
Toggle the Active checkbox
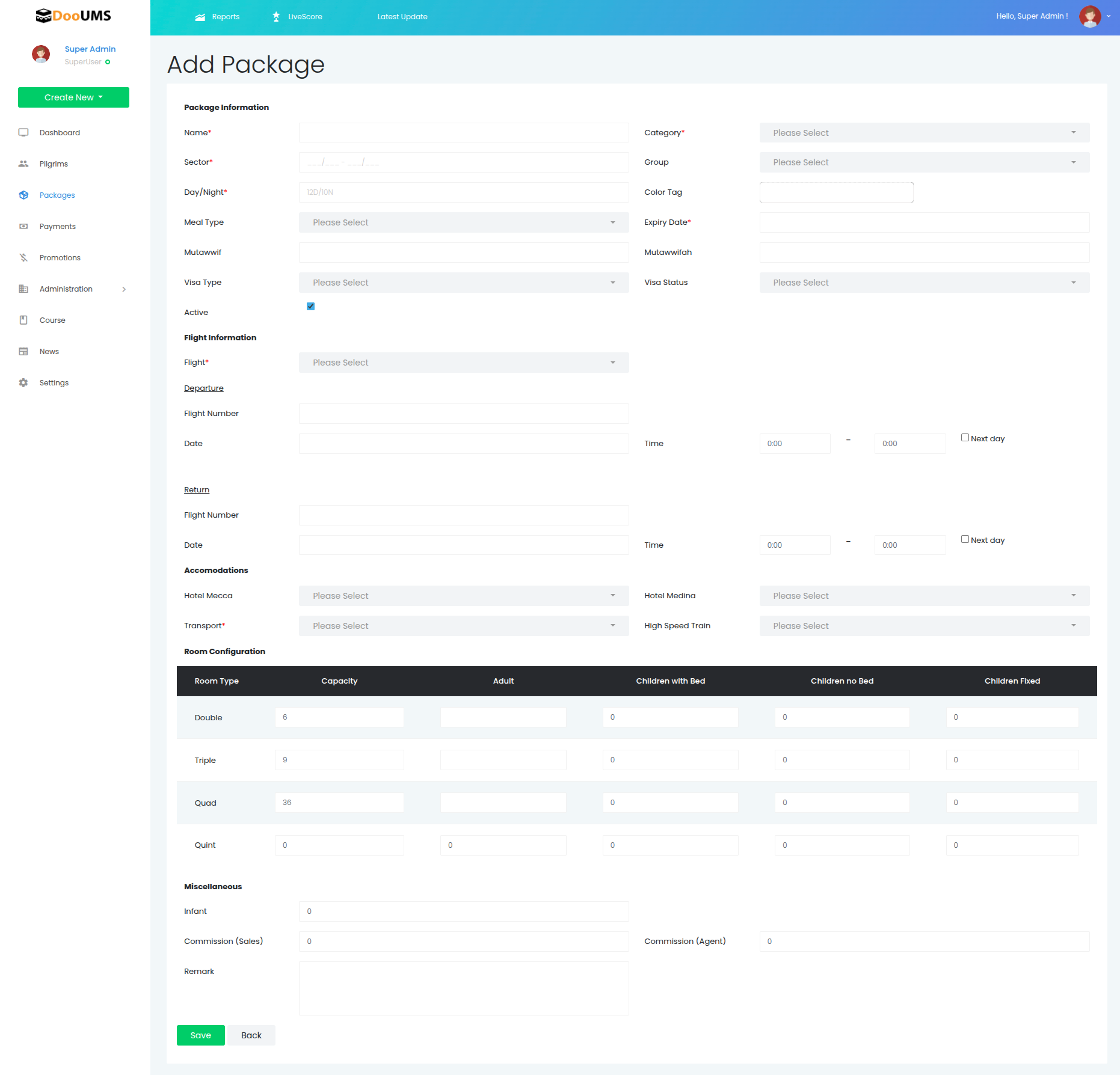coord(310,306)
